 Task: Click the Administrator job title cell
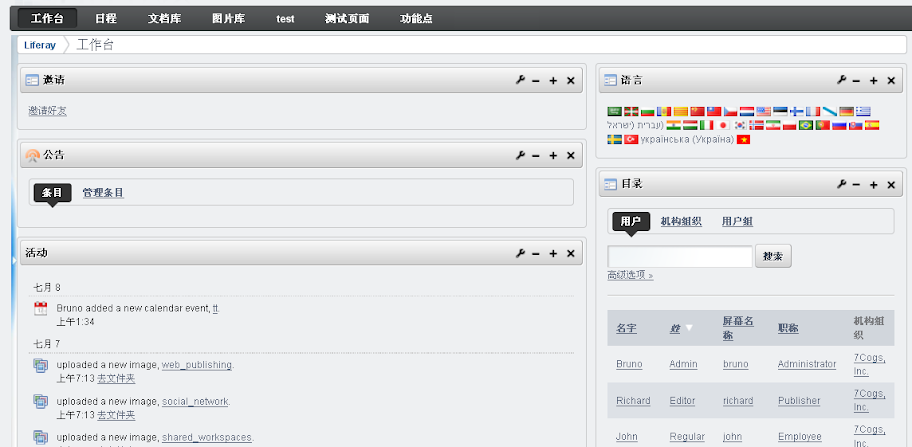tap(807, 364)
